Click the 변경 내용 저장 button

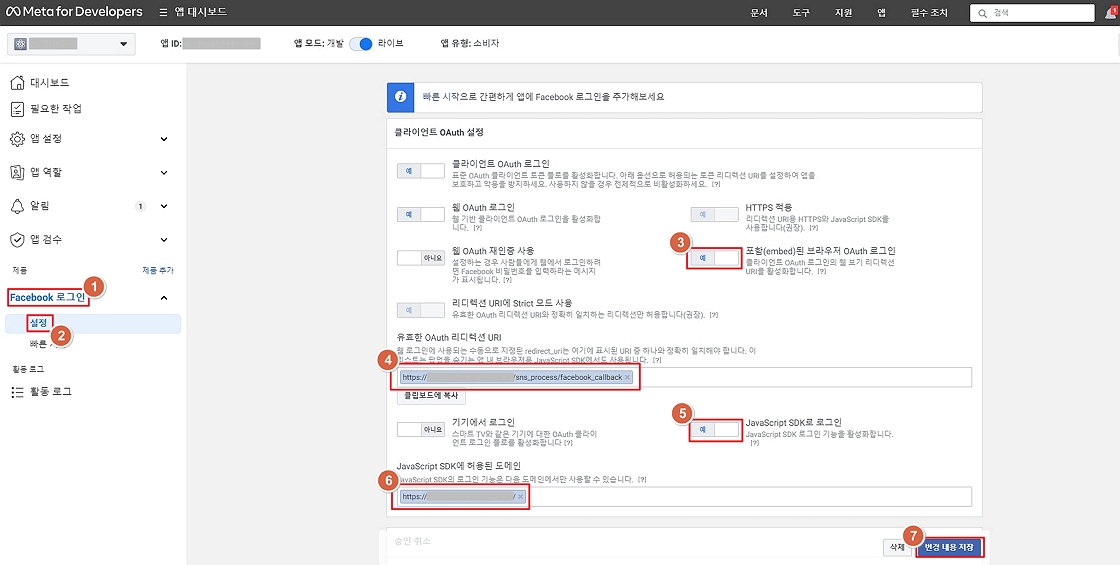949,547
